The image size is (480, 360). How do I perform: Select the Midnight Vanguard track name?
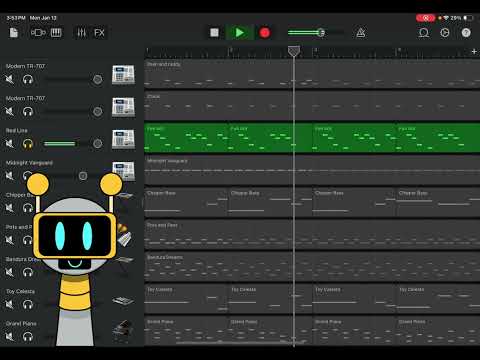point(29,163)
